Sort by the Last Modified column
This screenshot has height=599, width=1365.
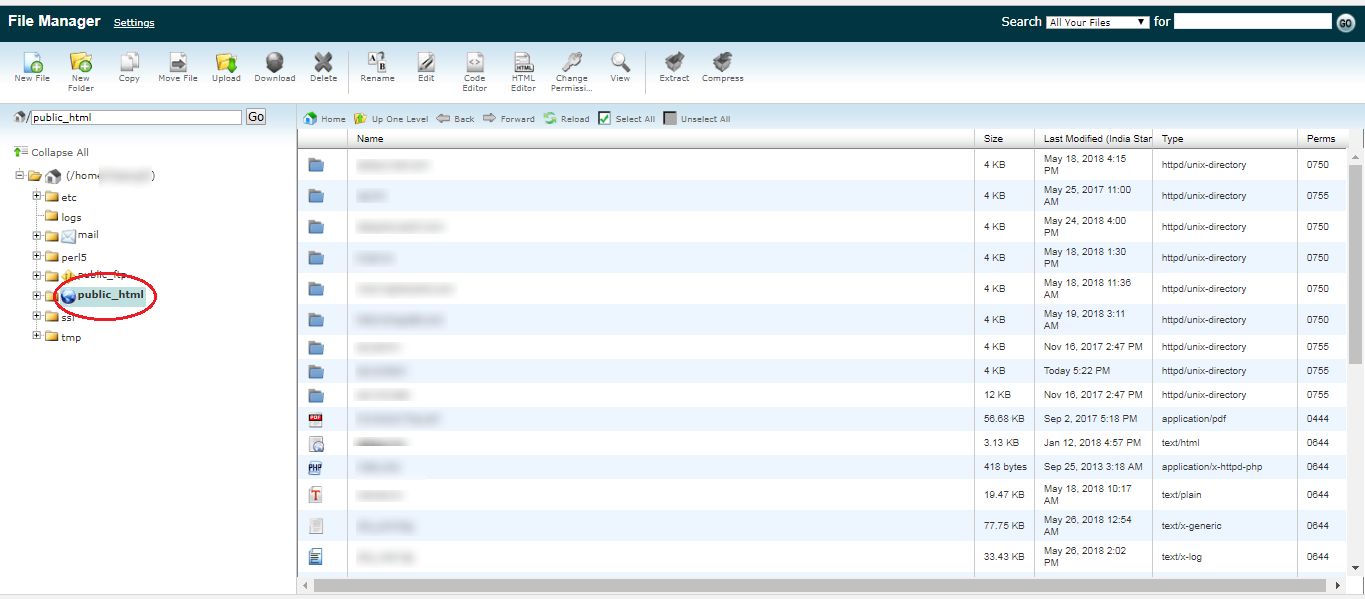[x=1094, y=138]
